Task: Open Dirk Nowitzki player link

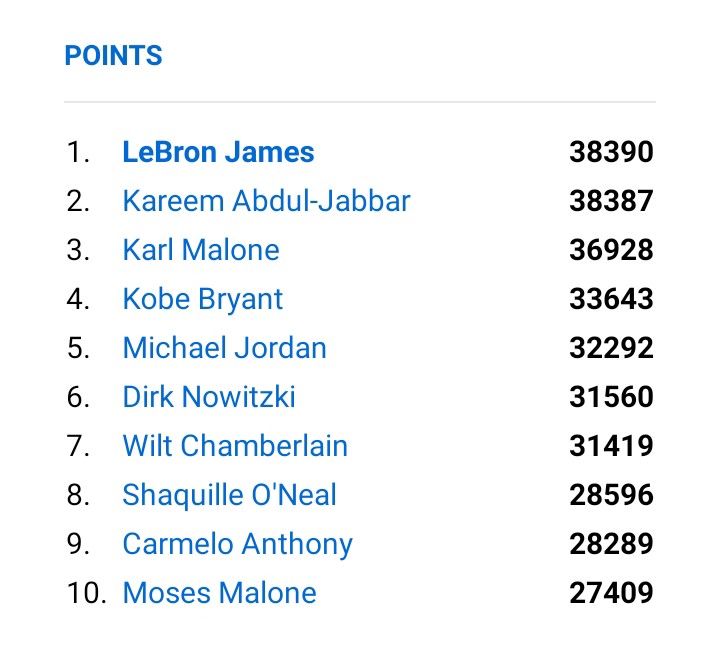Action: tap(209, 397)
